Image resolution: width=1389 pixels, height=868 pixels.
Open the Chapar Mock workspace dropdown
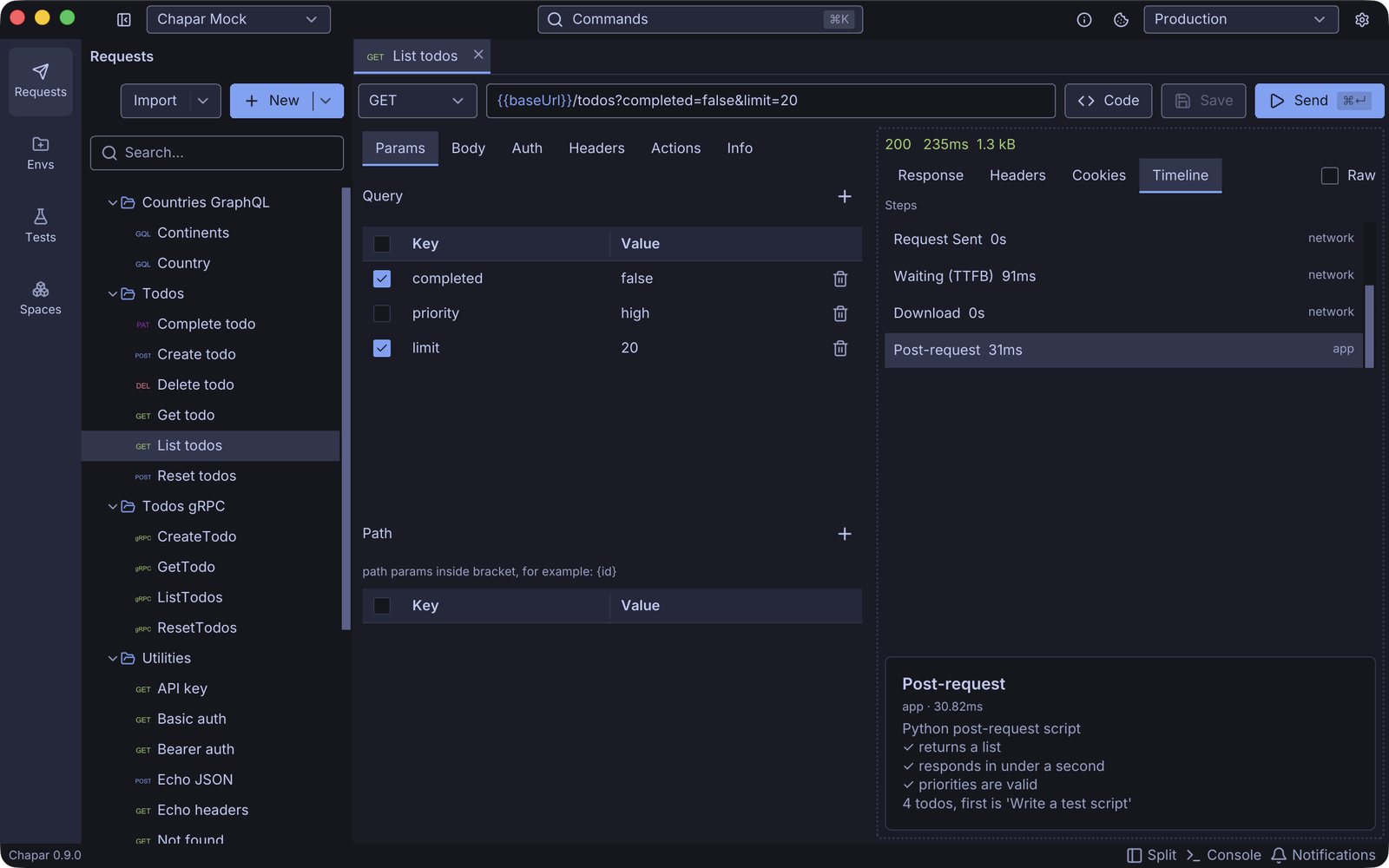click(x=239, y=19)
